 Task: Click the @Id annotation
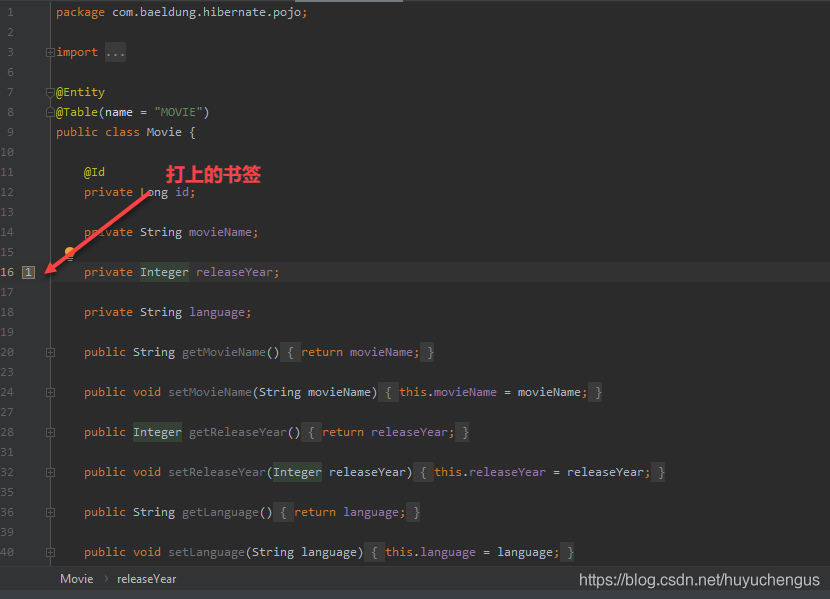click(x=94, y=172)
